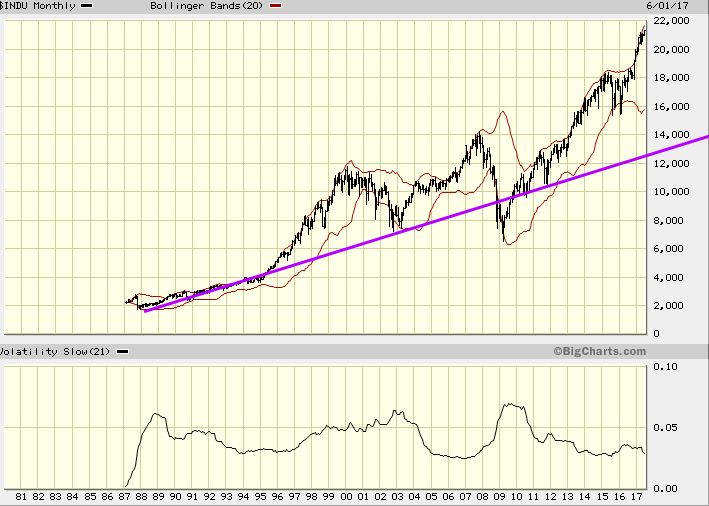Click the purple trend line's right end

(x=704, y=137)
